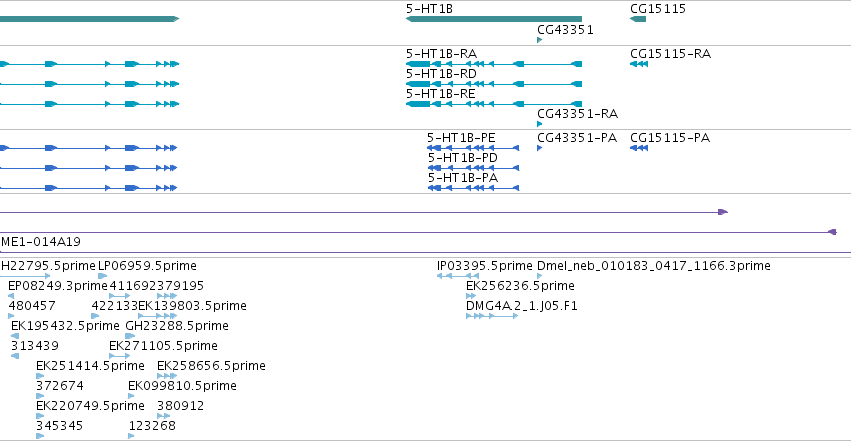This screenshot has width=851, height=441.
Task: Select the EK271105.5prime EST feature
Action: tap(119, 356)
